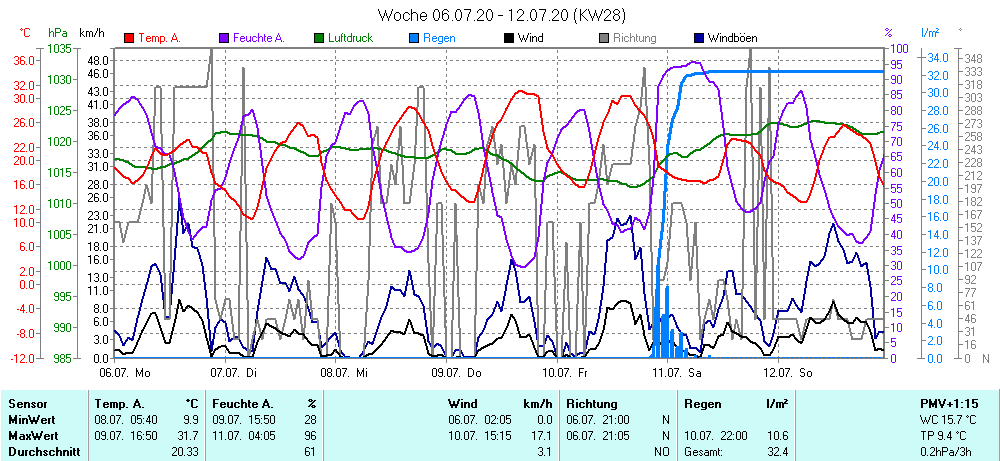
Task: Click the hPa axis unit label
Action: (57, 33)
